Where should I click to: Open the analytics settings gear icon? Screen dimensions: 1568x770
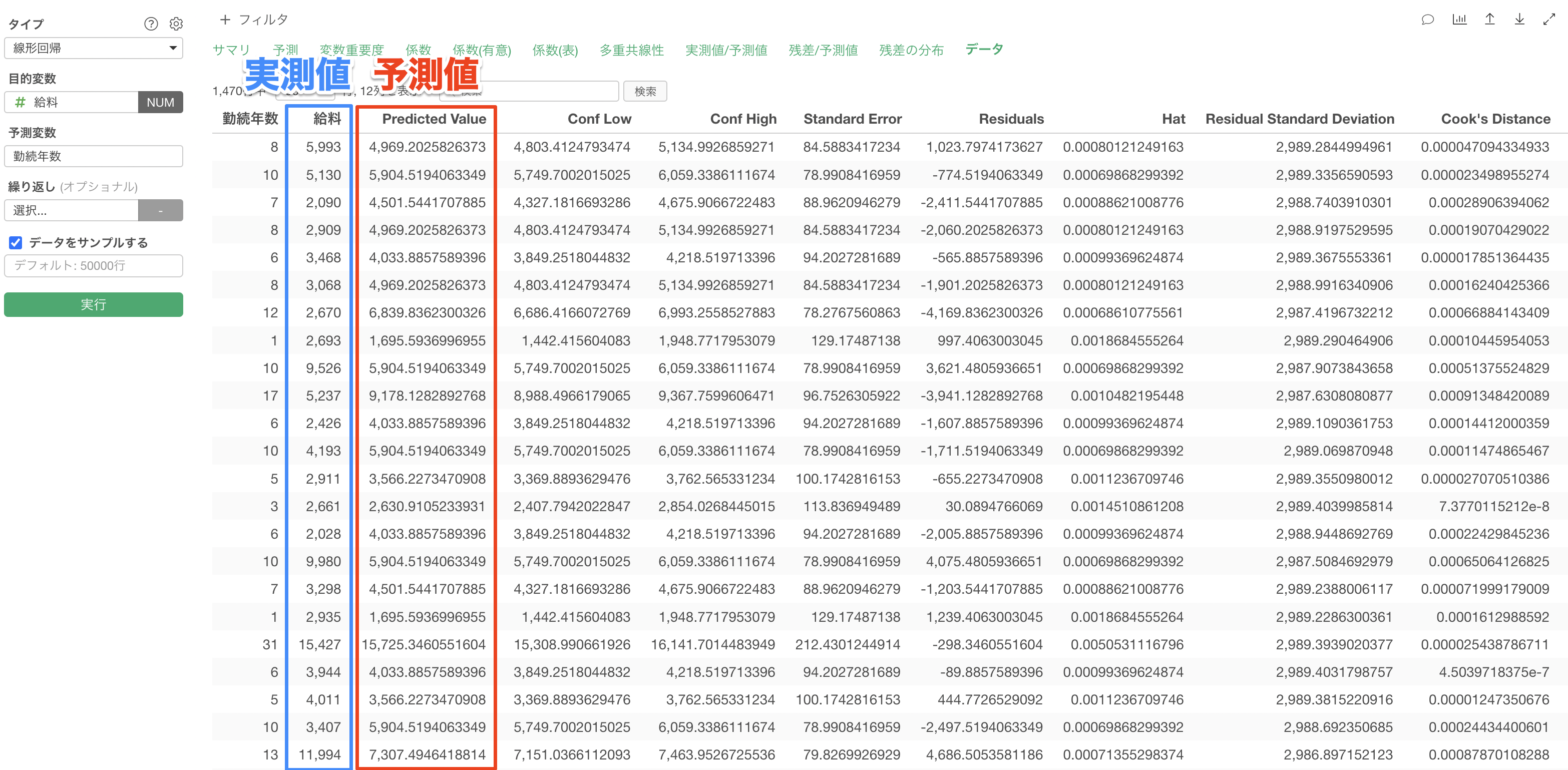(176, 24)
